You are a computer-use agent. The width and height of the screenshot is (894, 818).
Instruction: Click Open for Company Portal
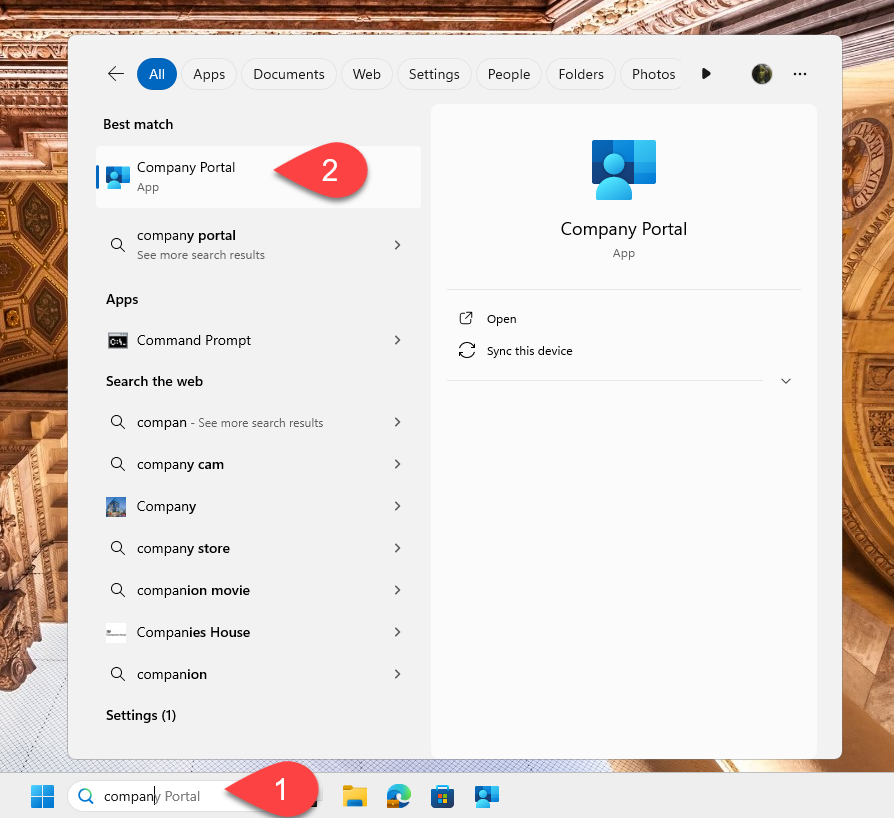coord(501,319)
